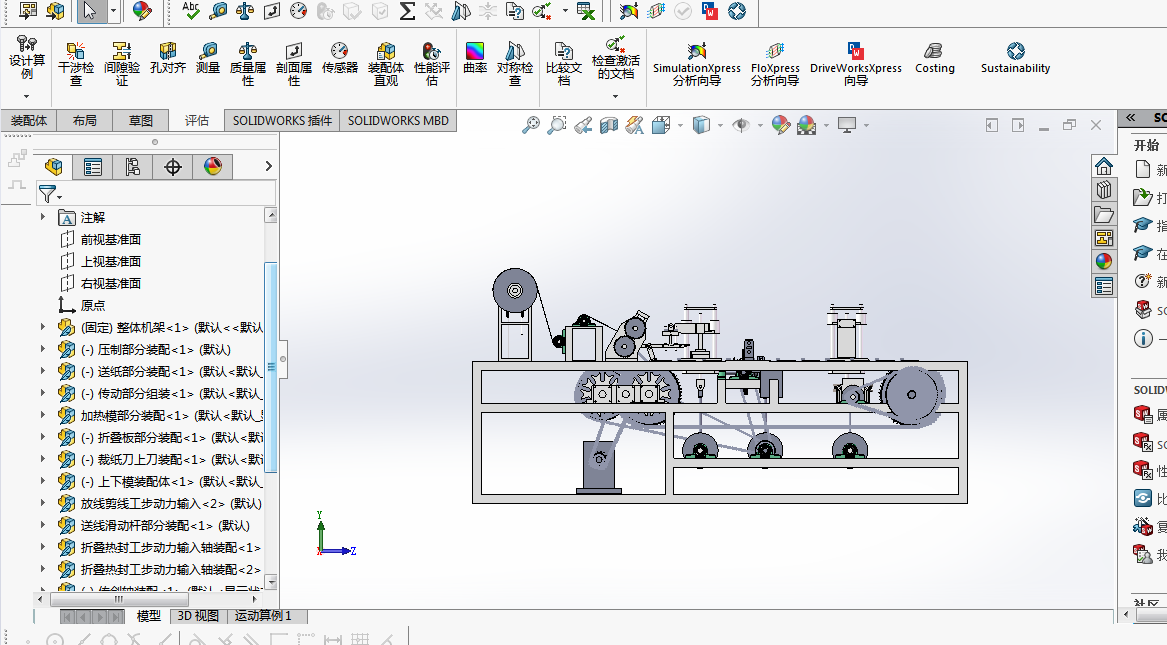
Task: Switch to SOLIDWORKS 插件 tab
Action: [x=282, y=121]
